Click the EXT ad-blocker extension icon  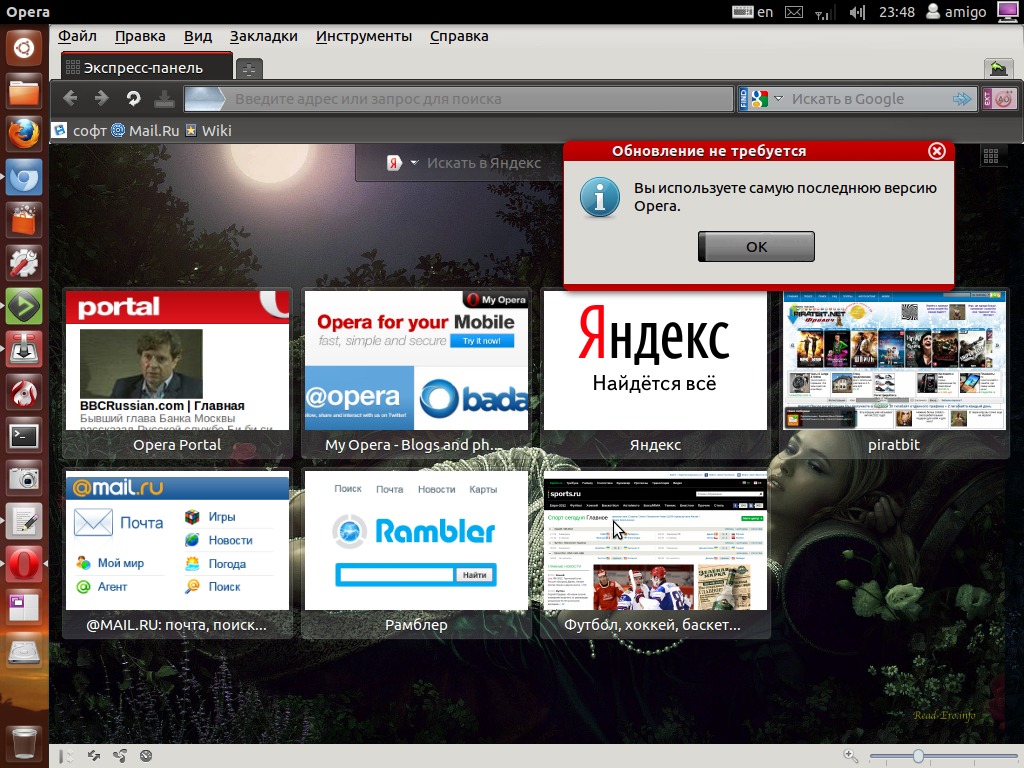coord(999,99)
